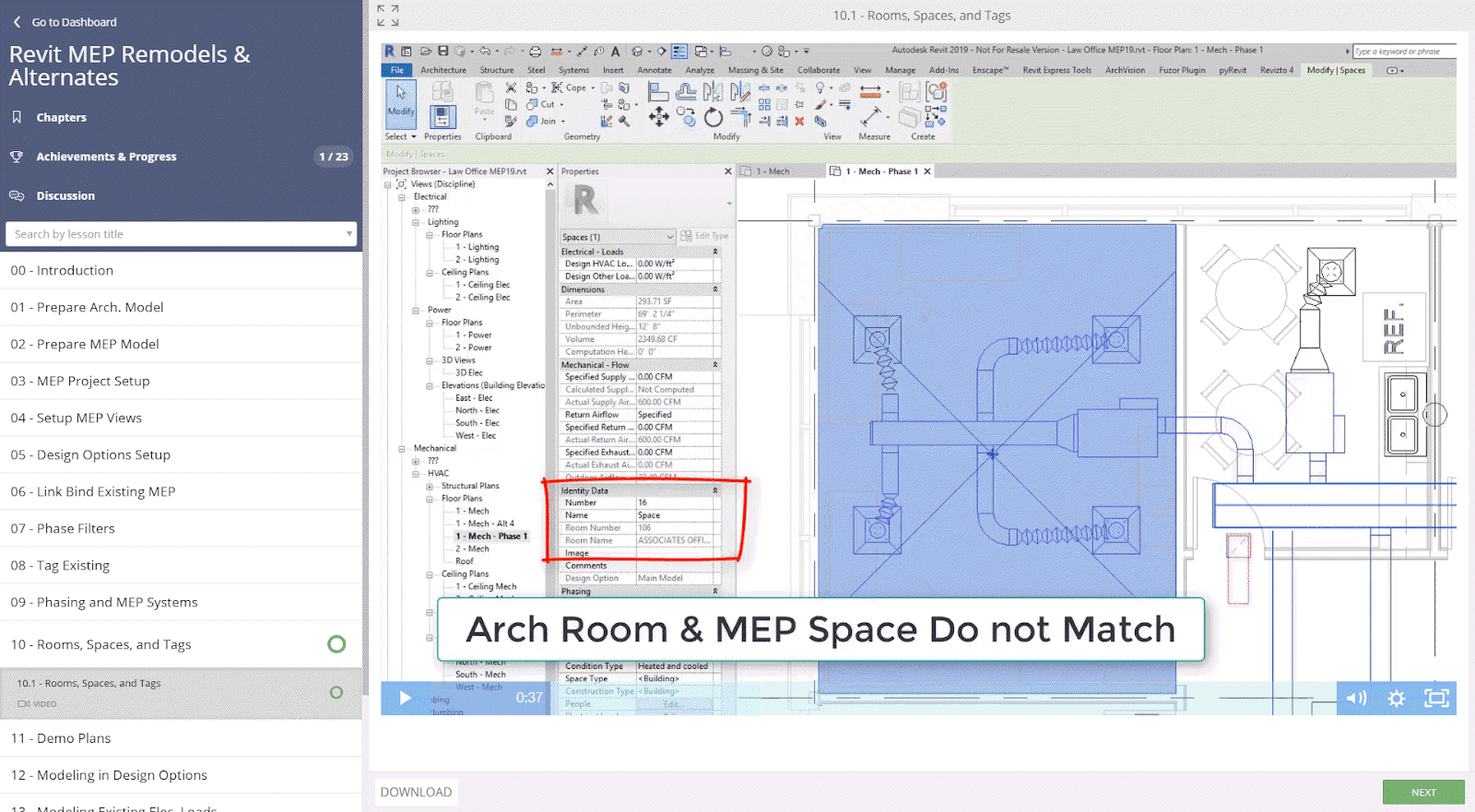Open the Select panel dropdown
1475x812 pixels.
pos(400,136)
